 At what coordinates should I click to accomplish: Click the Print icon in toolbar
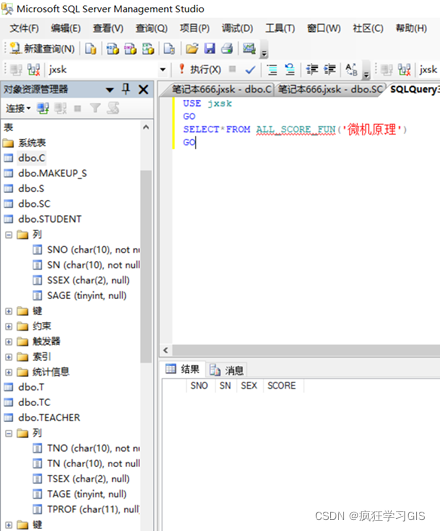(x=227, y=49)
